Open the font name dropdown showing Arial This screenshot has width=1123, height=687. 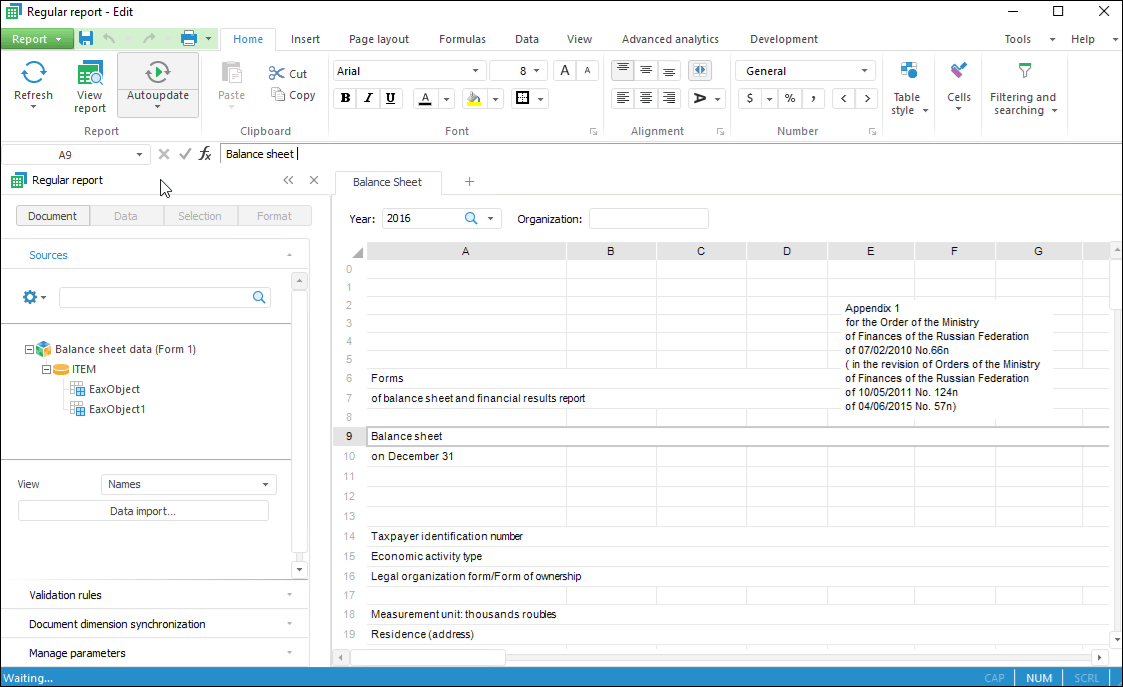(x=408, y=71)
